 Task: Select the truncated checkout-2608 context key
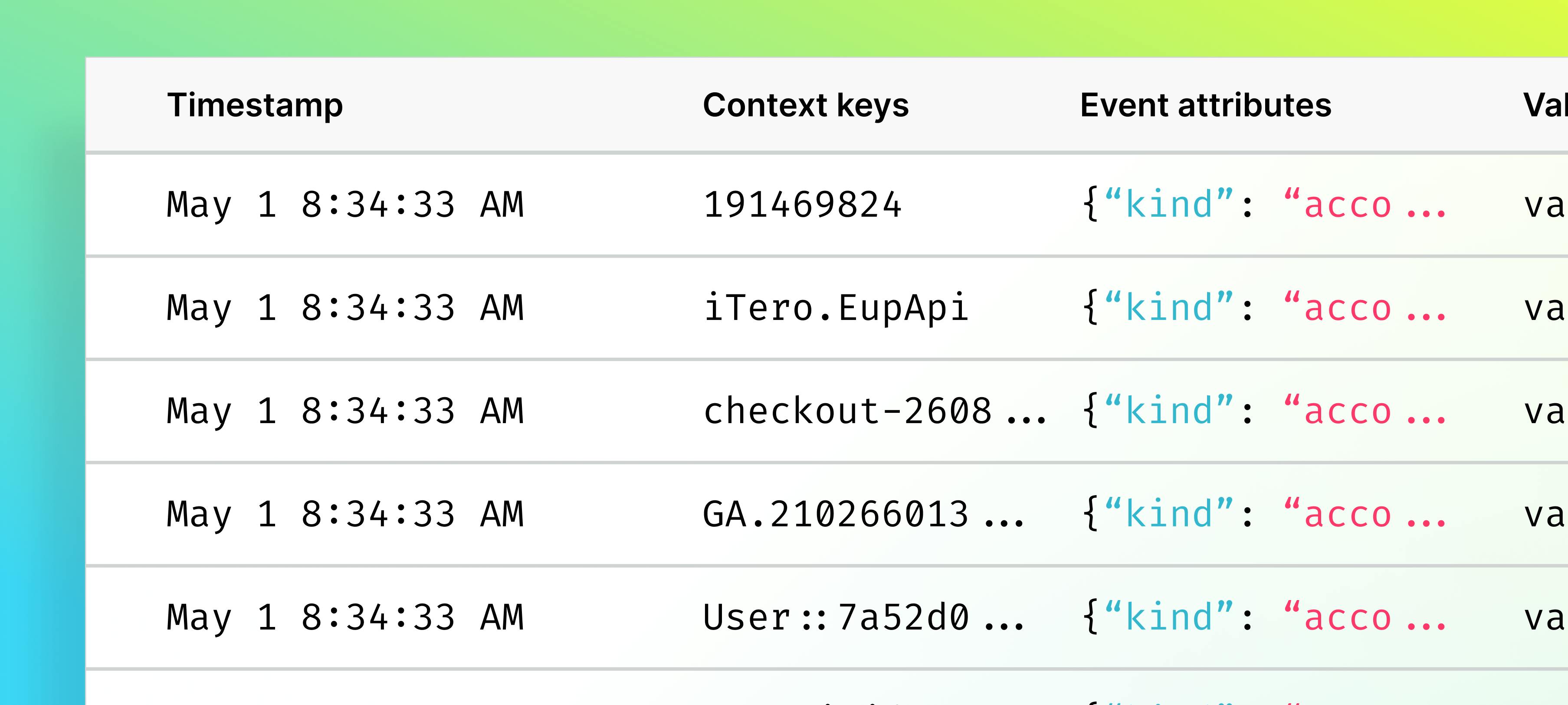(874, 411)
